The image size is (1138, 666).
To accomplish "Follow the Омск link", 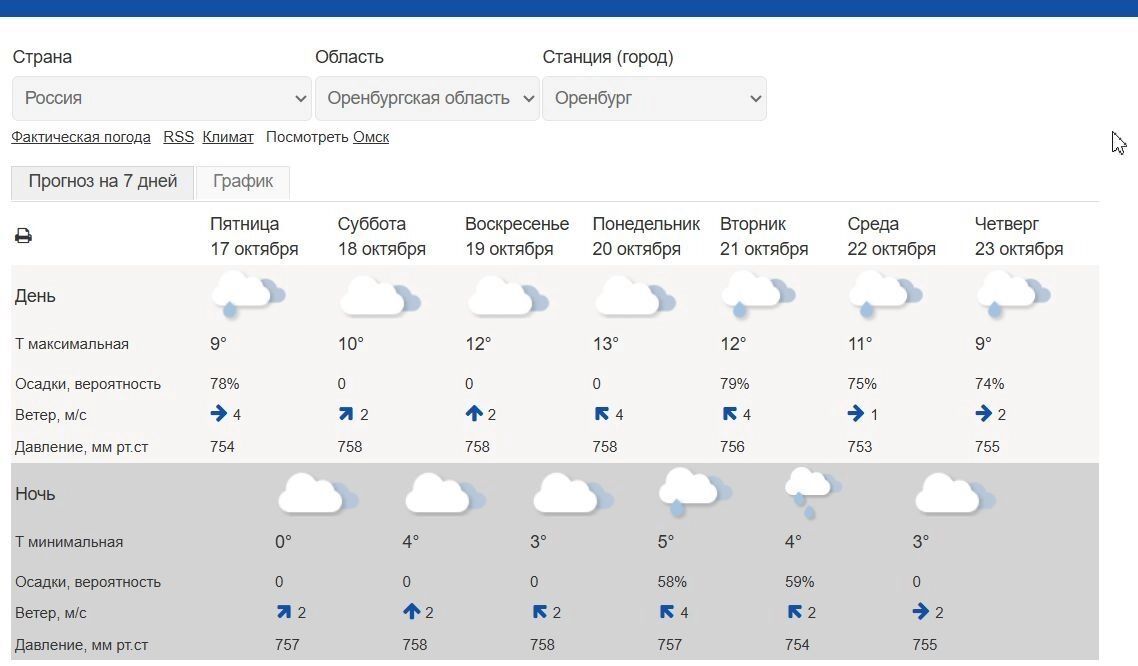I will [371, 137].
